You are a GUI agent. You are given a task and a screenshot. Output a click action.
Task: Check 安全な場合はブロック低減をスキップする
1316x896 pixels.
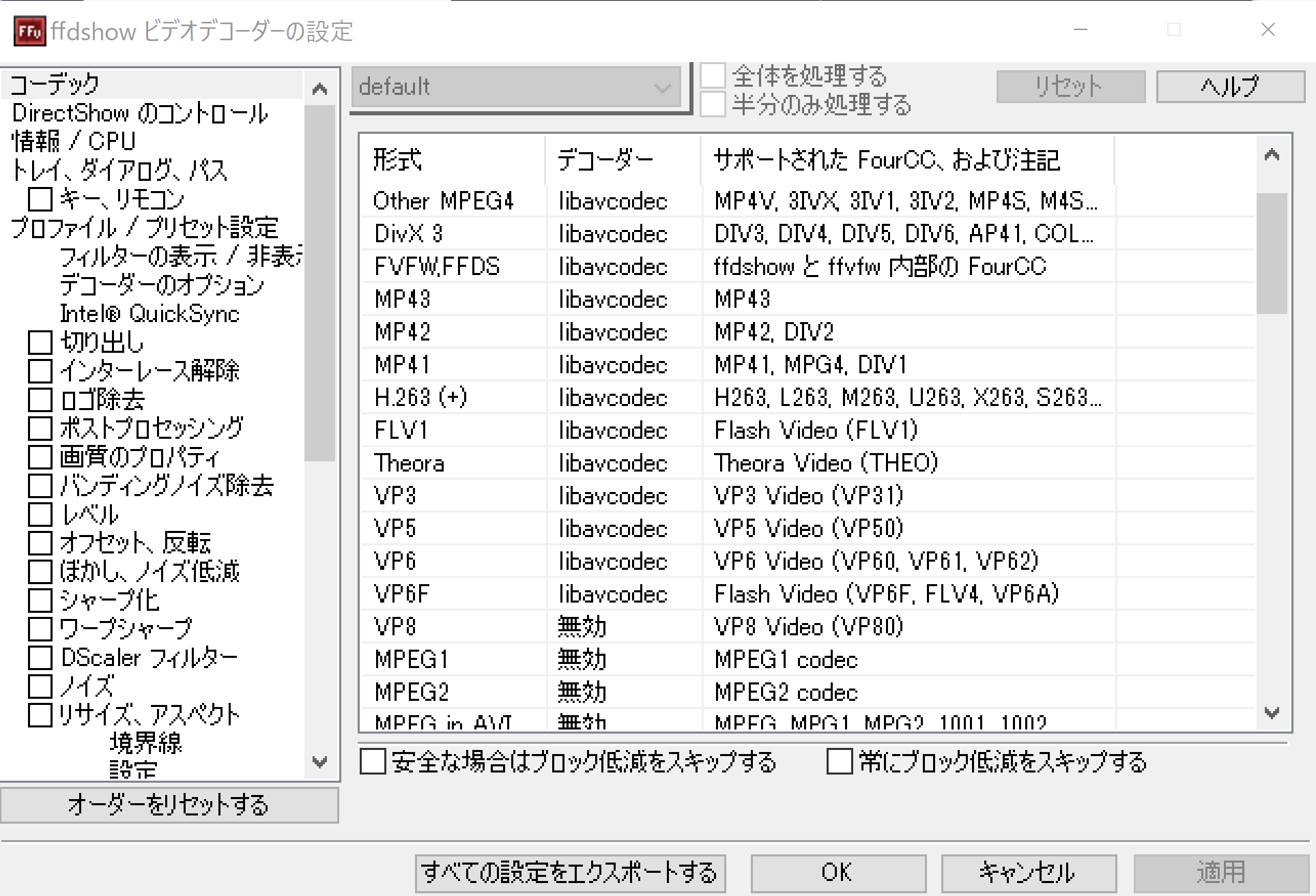coord(373,762)
